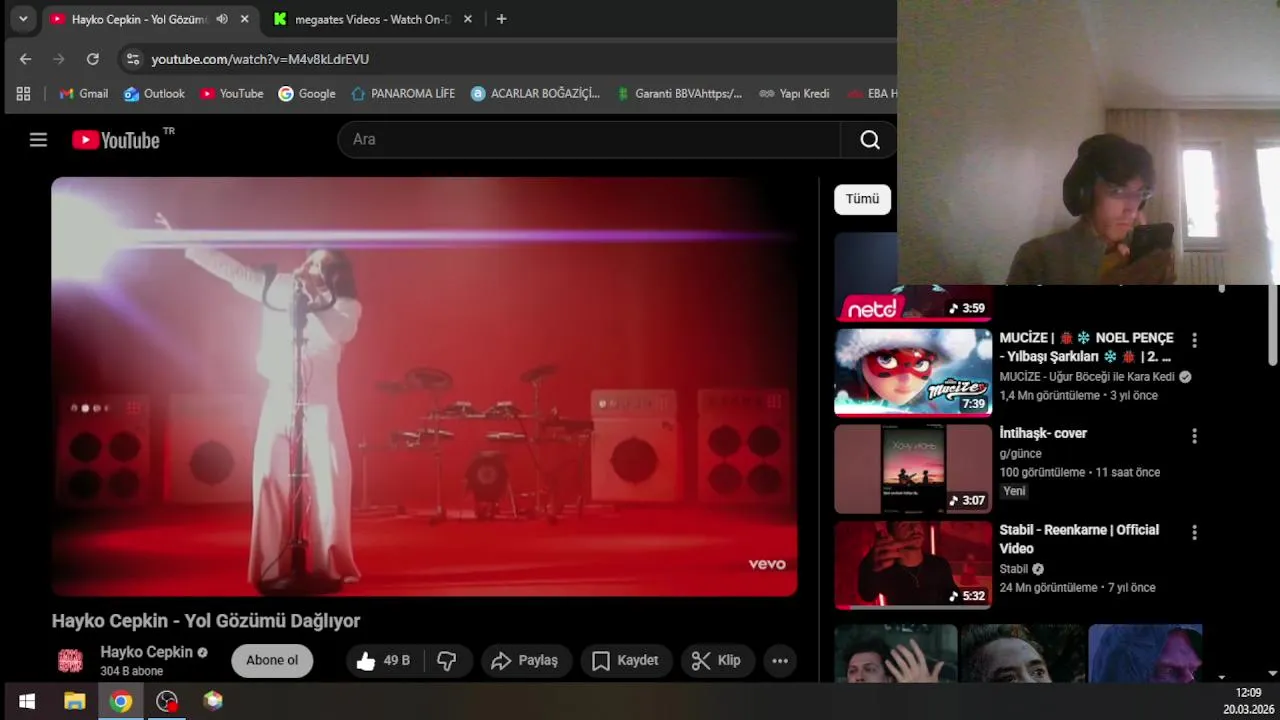The image size is (1280, 720).
Task: Open Yapı Kredi bookmark
Action: coord(794,94)
